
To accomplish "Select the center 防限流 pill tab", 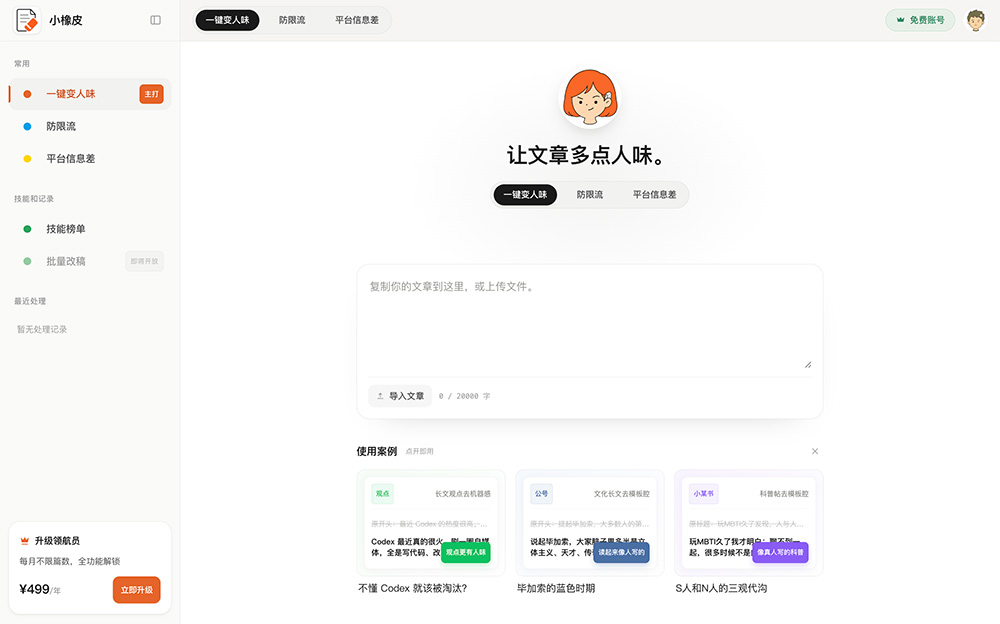I will [x=590, y=195].
